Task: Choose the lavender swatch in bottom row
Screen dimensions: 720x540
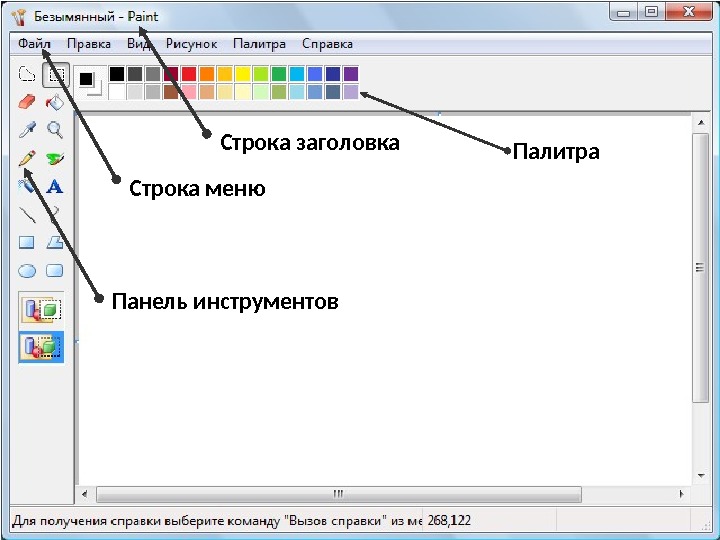Action: pyautogui.click(x=351, y=92)
